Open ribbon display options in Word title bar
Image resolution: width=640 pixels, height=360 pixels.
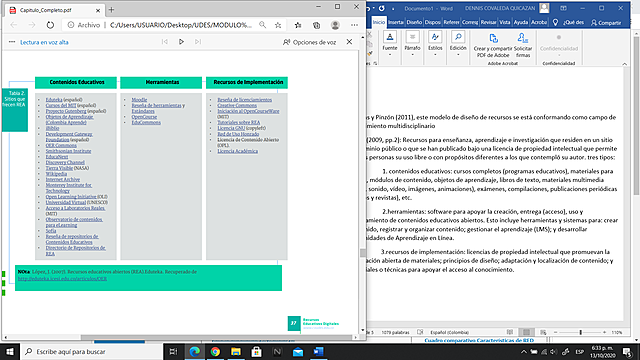click(563, 8)
